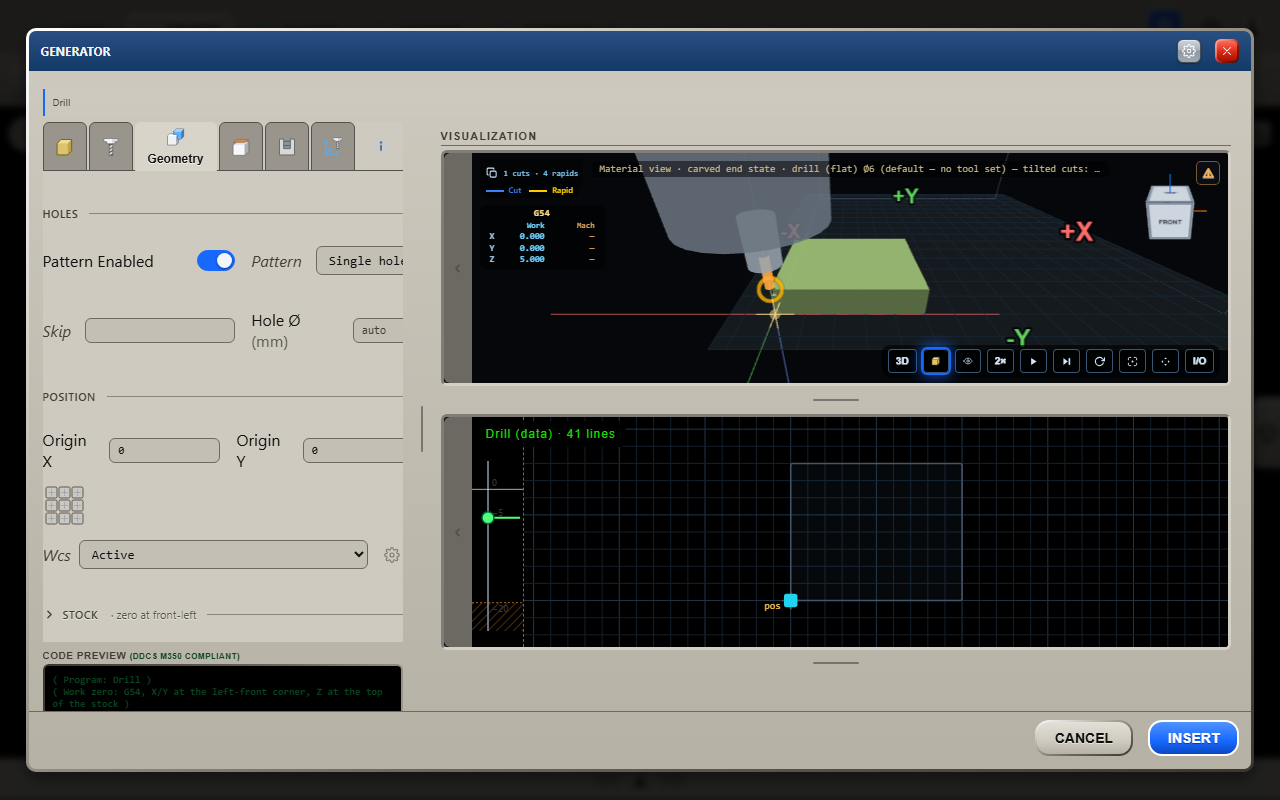Toggle the material view cube button
Screen dimensions: 1280x800
pyautogui.click(x=936, y=361)
